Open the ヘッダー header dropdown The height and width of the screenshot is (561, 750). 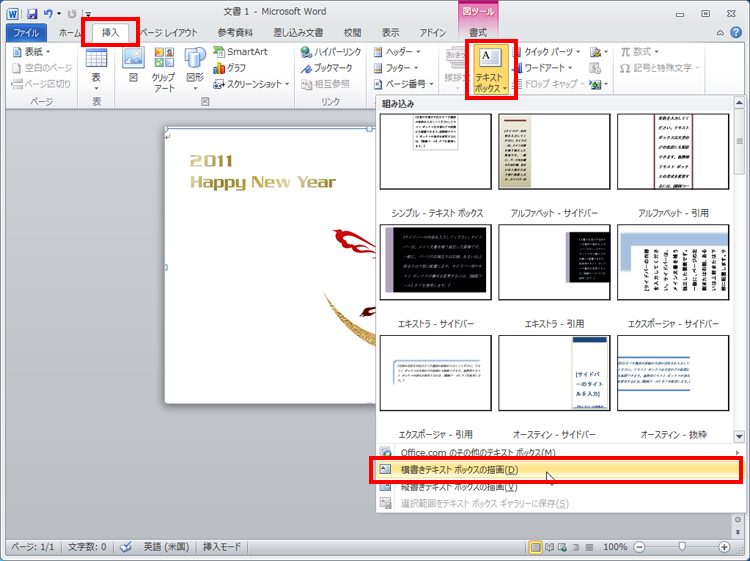click(397, 52)
